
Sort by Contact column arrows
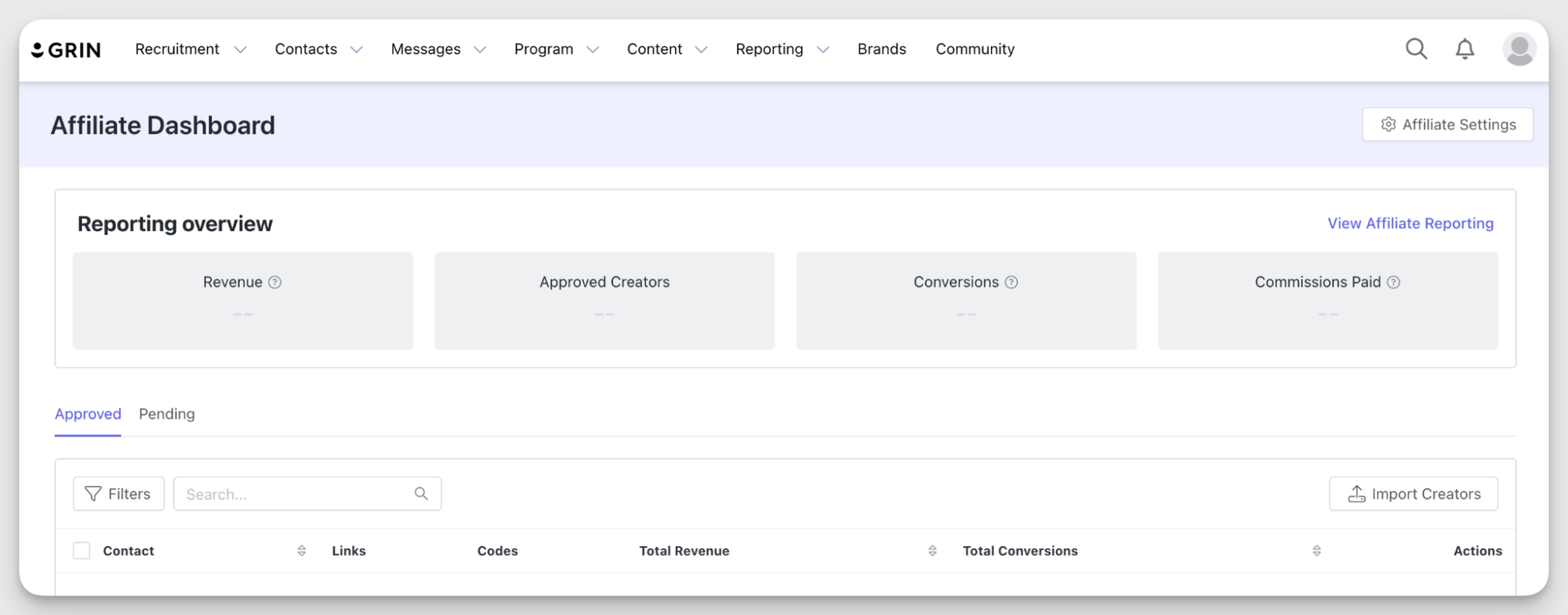(302, 551)
